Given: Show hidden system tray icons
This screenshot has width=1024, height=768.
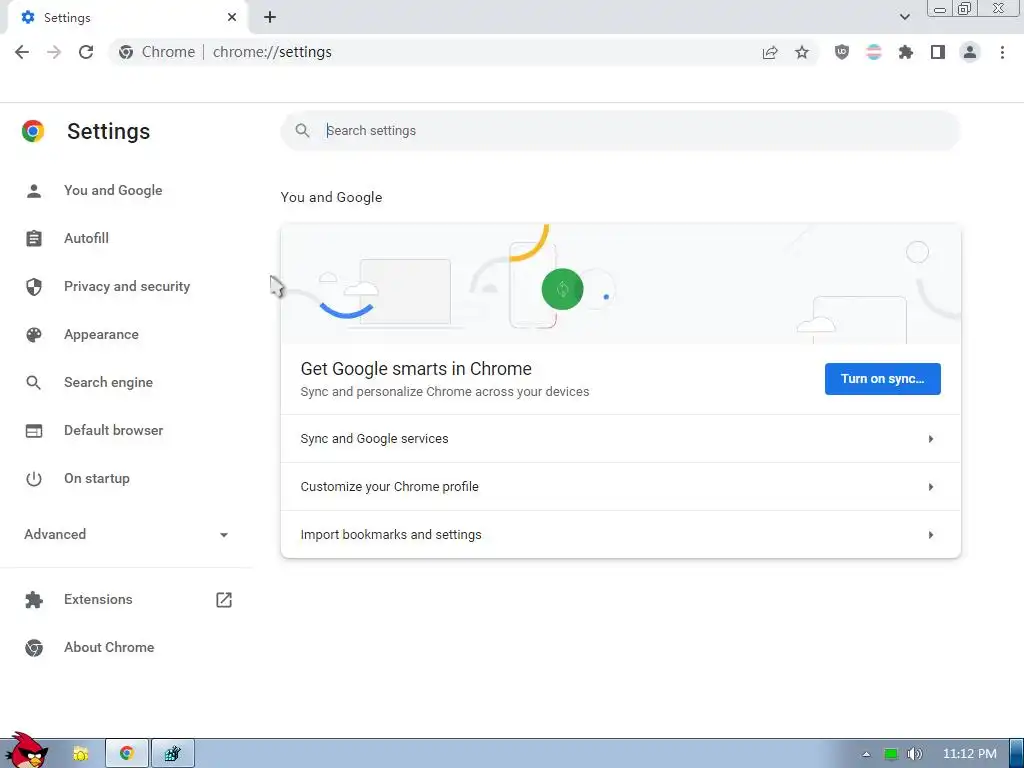Looking at the screenshot, I should click(866, 754).
